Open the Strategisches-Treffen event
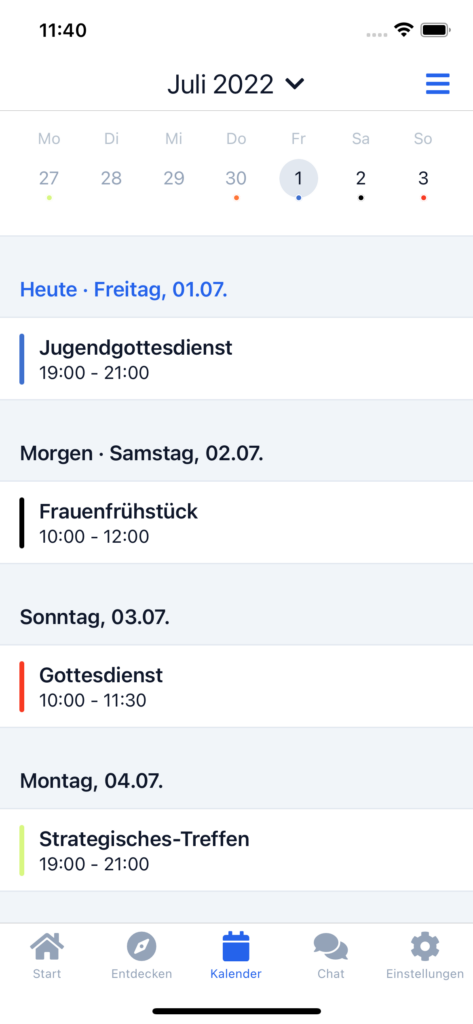 [x=236, y=850]
